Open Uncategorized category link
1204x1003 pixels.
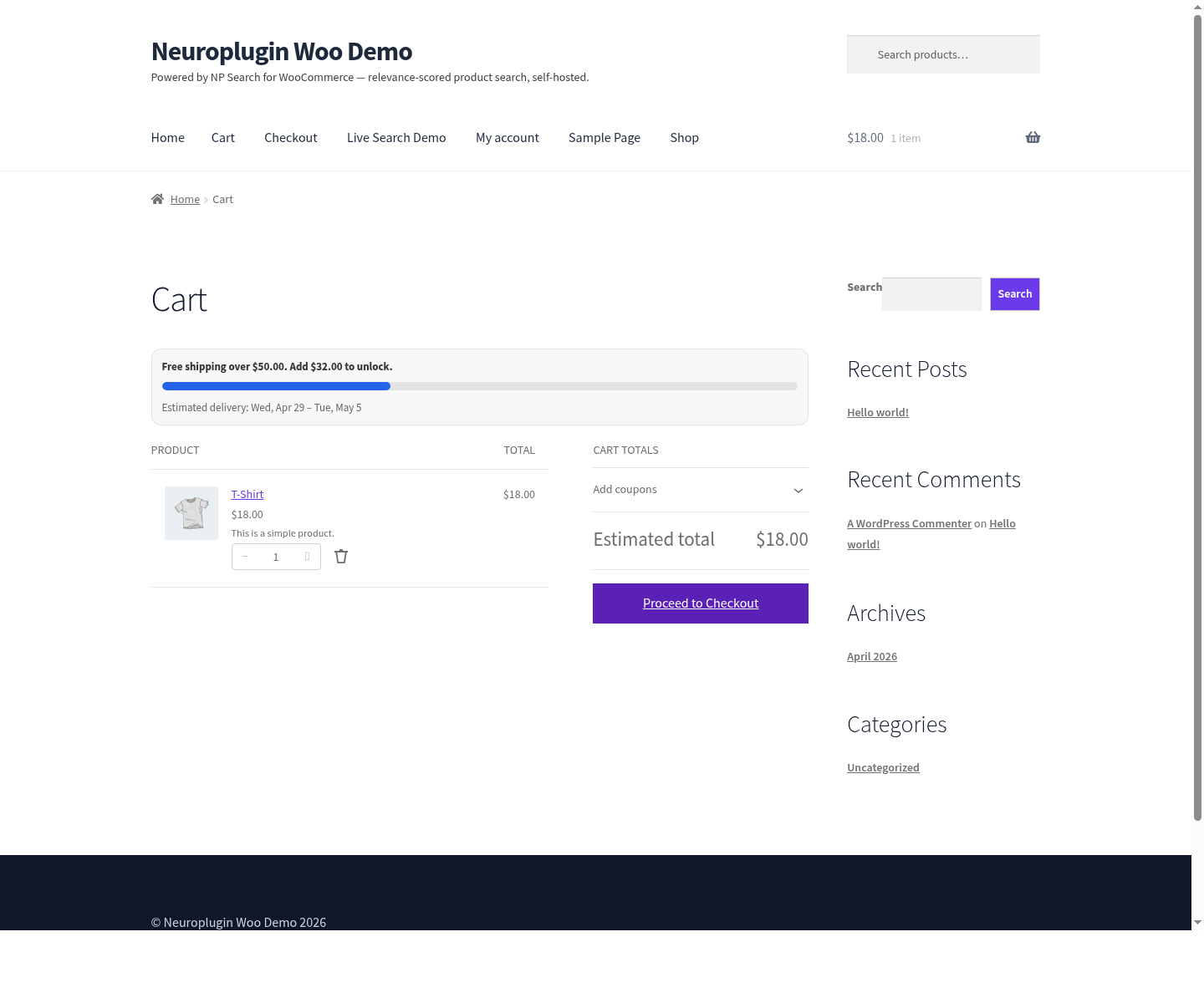click(x=883, y=768)
